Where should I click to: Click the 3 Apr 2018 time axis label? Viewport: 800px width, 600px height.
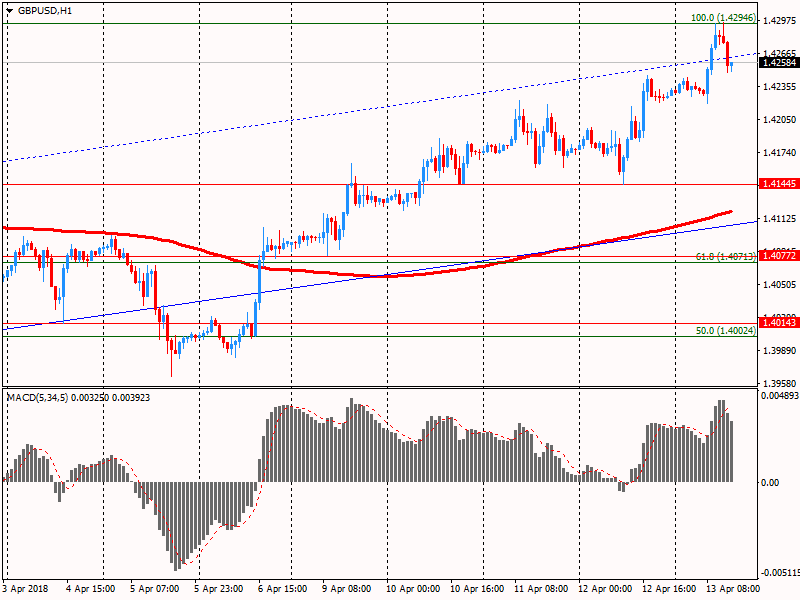26,589
